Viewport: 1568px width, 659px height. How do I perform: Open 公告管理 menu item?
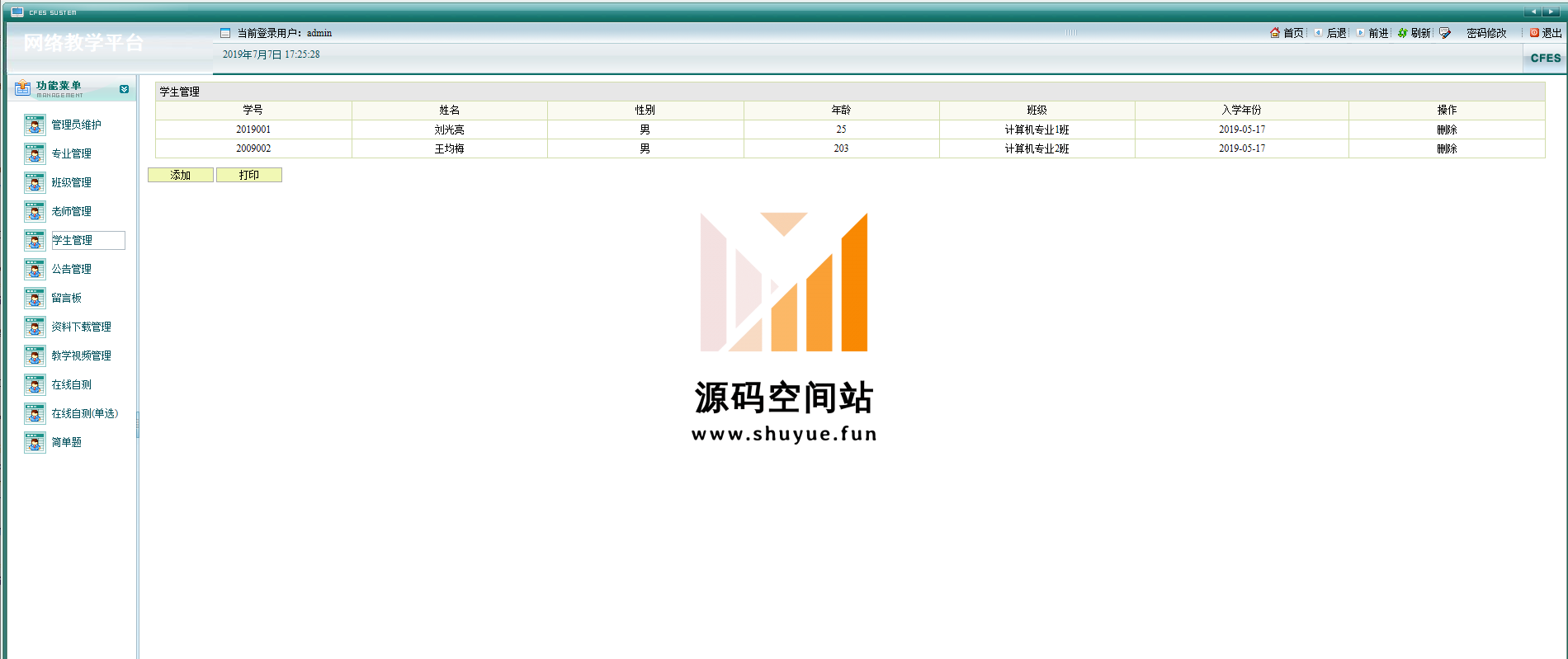(72, 269)
